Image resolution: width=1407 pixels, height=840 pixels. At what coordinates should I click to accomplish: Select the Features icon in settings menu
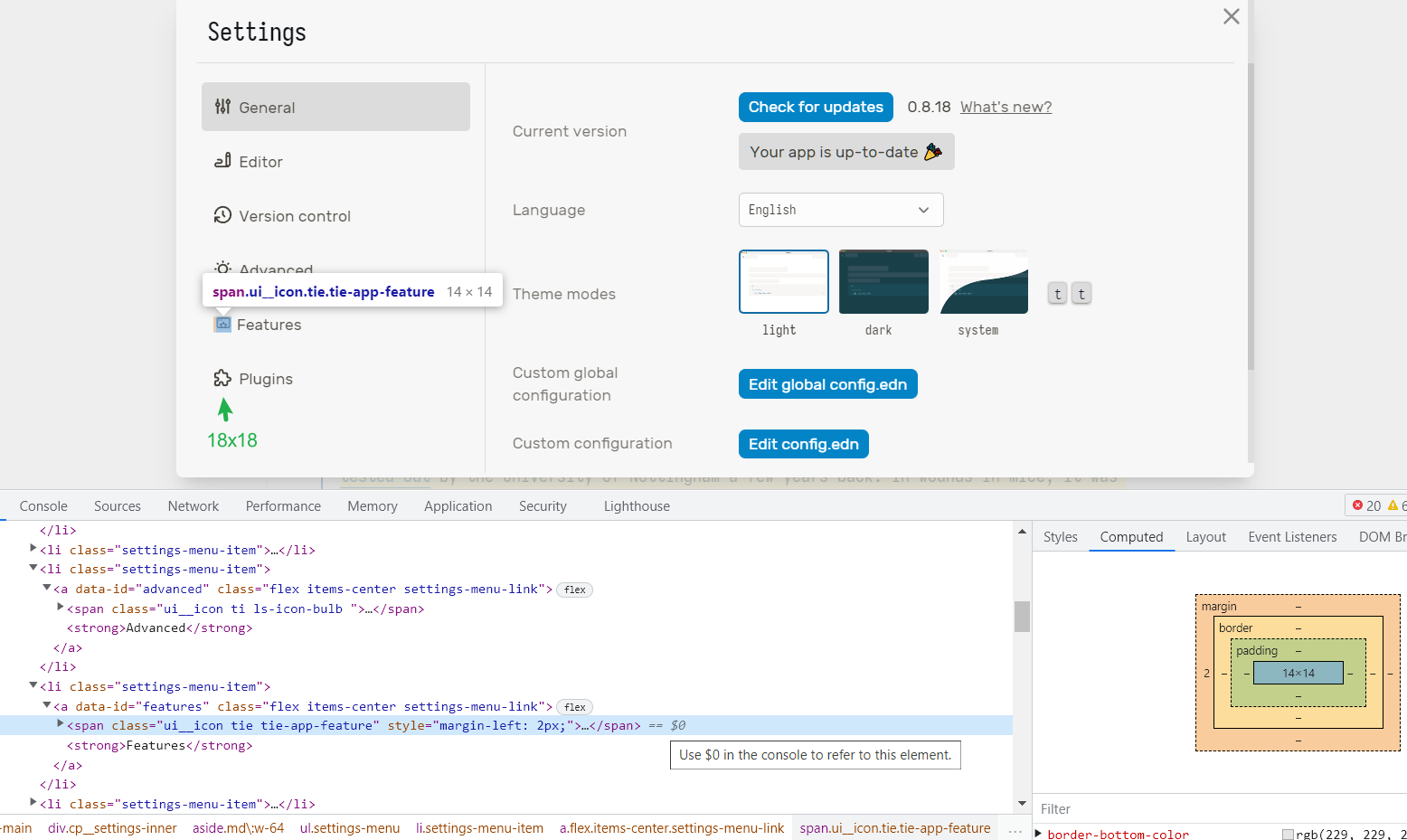pyautogui.click(x=222, y=324)
